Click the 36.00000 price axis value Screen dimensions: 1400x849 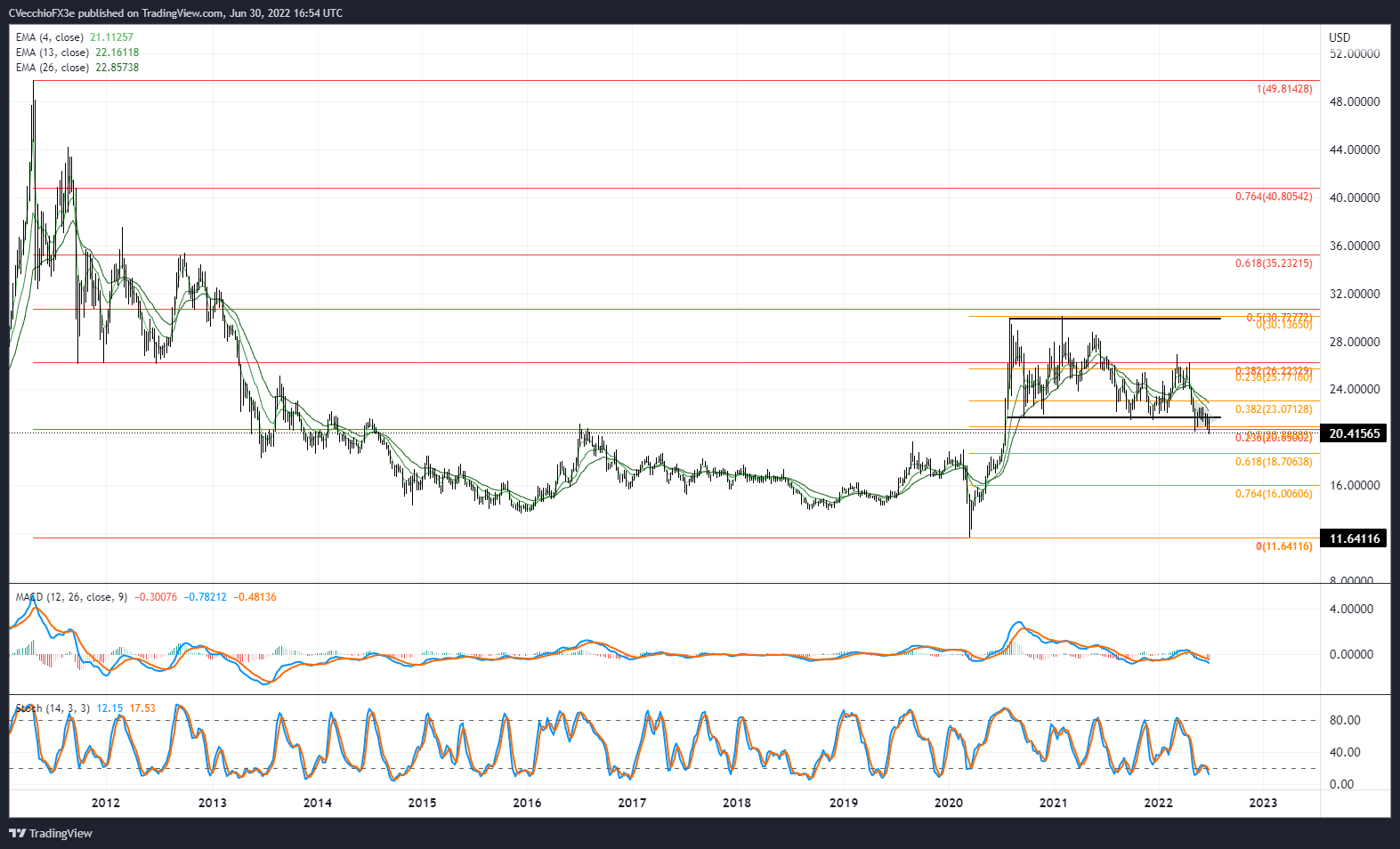pyautogui.click(x=1355, y=246)
